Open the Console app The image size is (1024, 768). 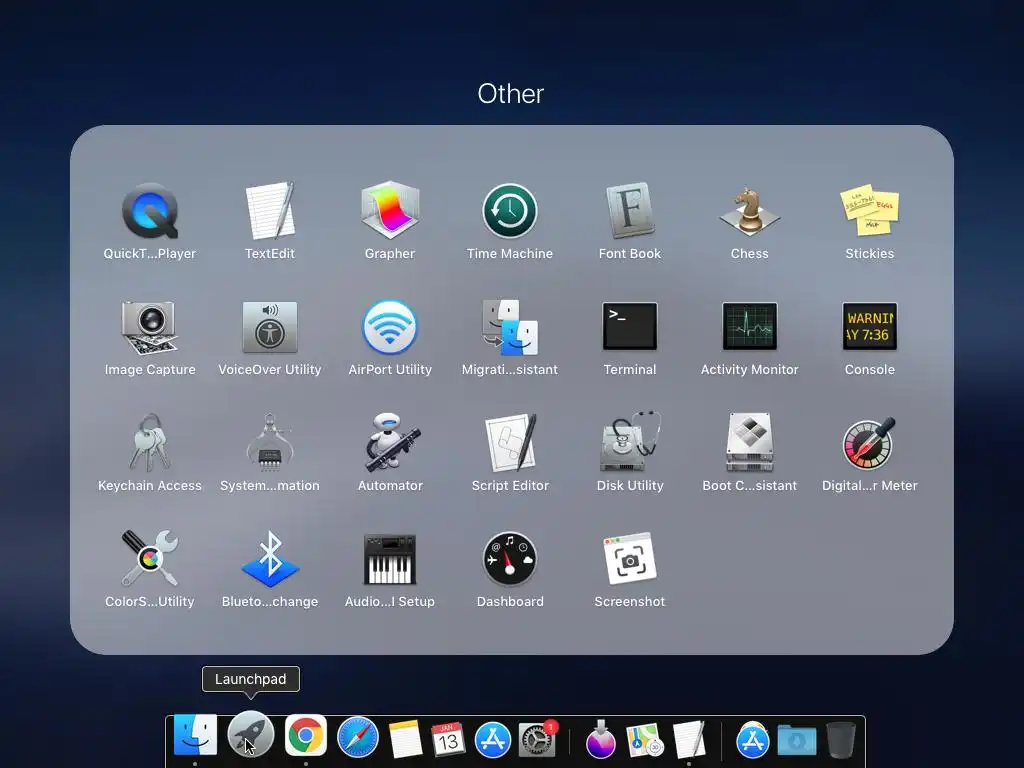869,327
